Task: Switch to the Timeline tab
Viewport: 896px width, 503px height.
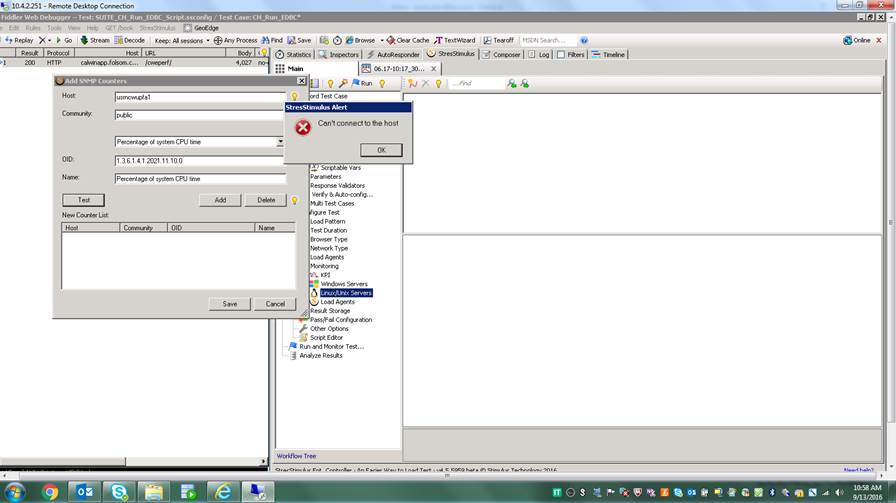Action: click(x=608, y=54)
